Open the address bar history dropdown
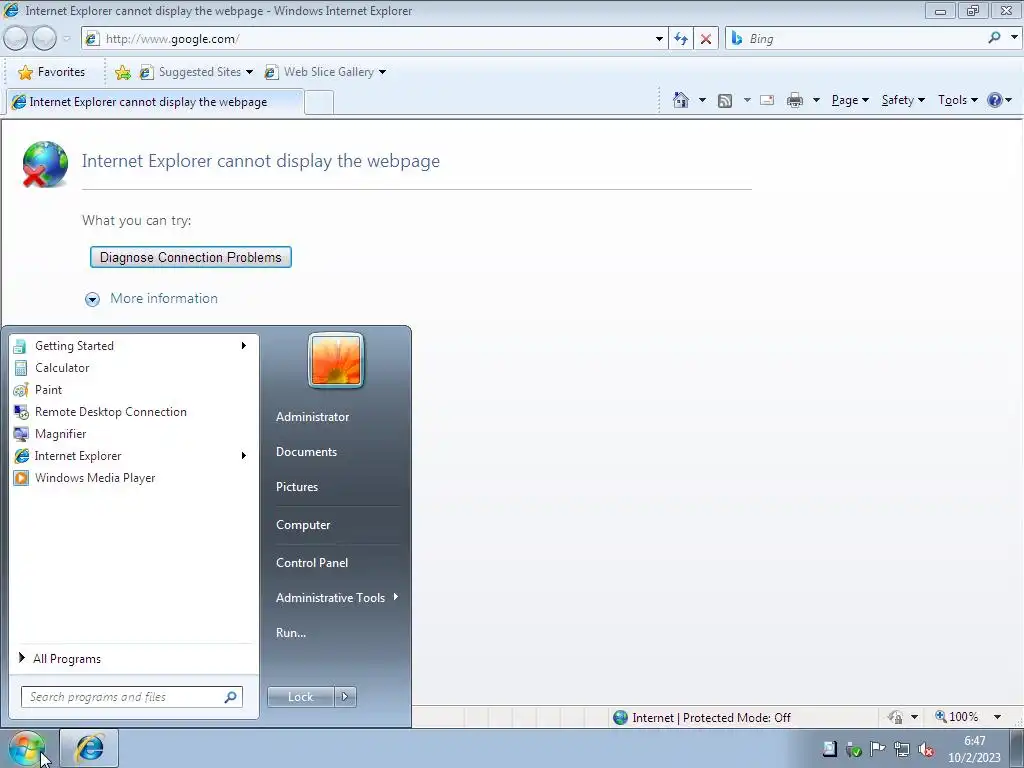The width and height of the screenshot is (1024, 768). click(x=659, y=39)
